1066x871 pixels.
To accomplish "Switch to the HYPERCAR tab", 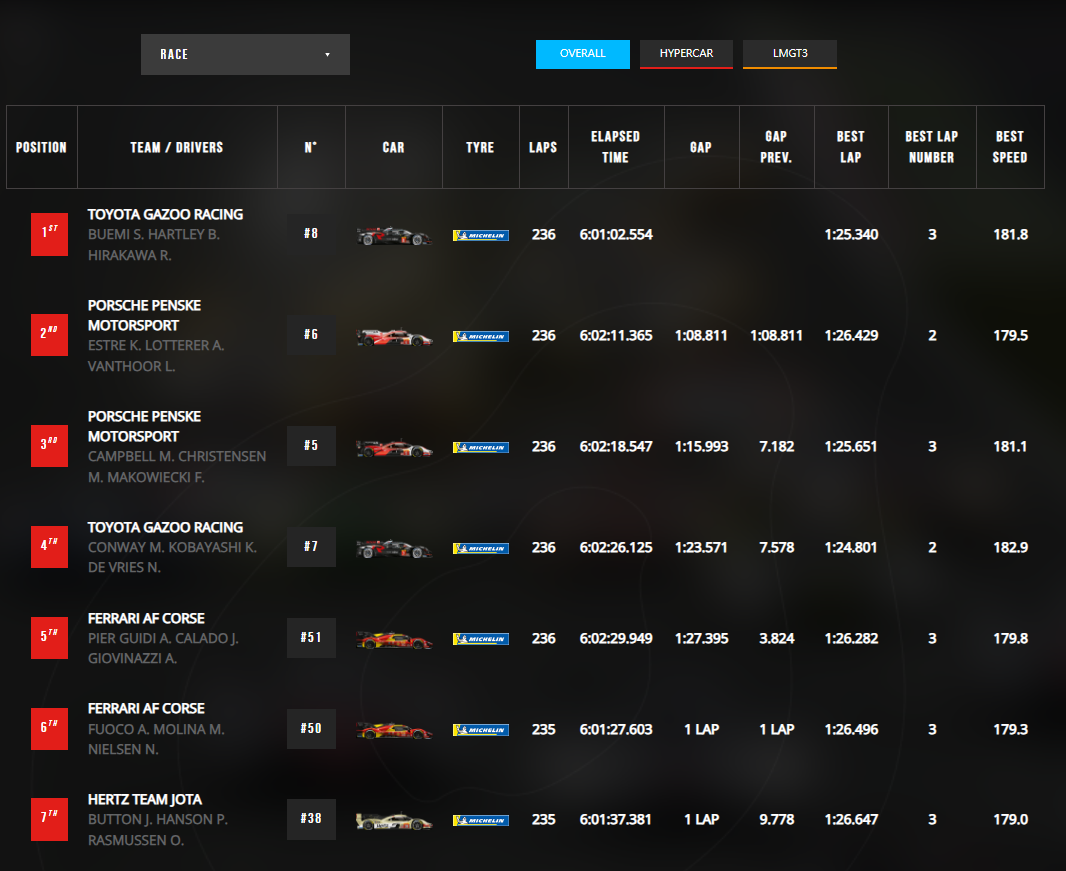I will (686, 54).
